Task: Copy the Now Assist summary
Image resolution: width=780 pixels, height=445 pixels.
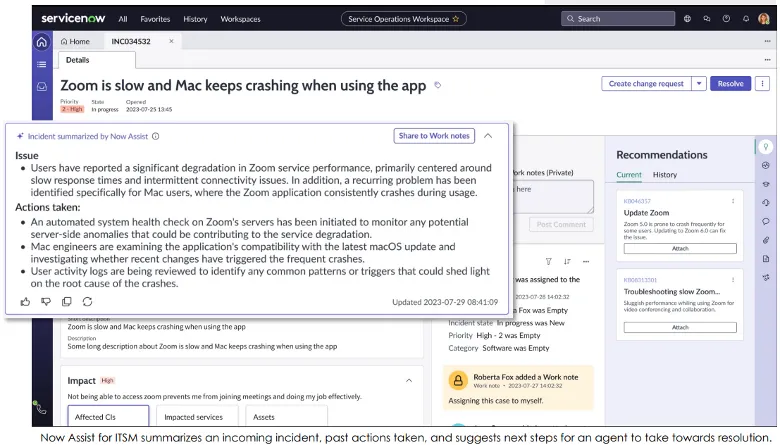Action: pos(67,302)
